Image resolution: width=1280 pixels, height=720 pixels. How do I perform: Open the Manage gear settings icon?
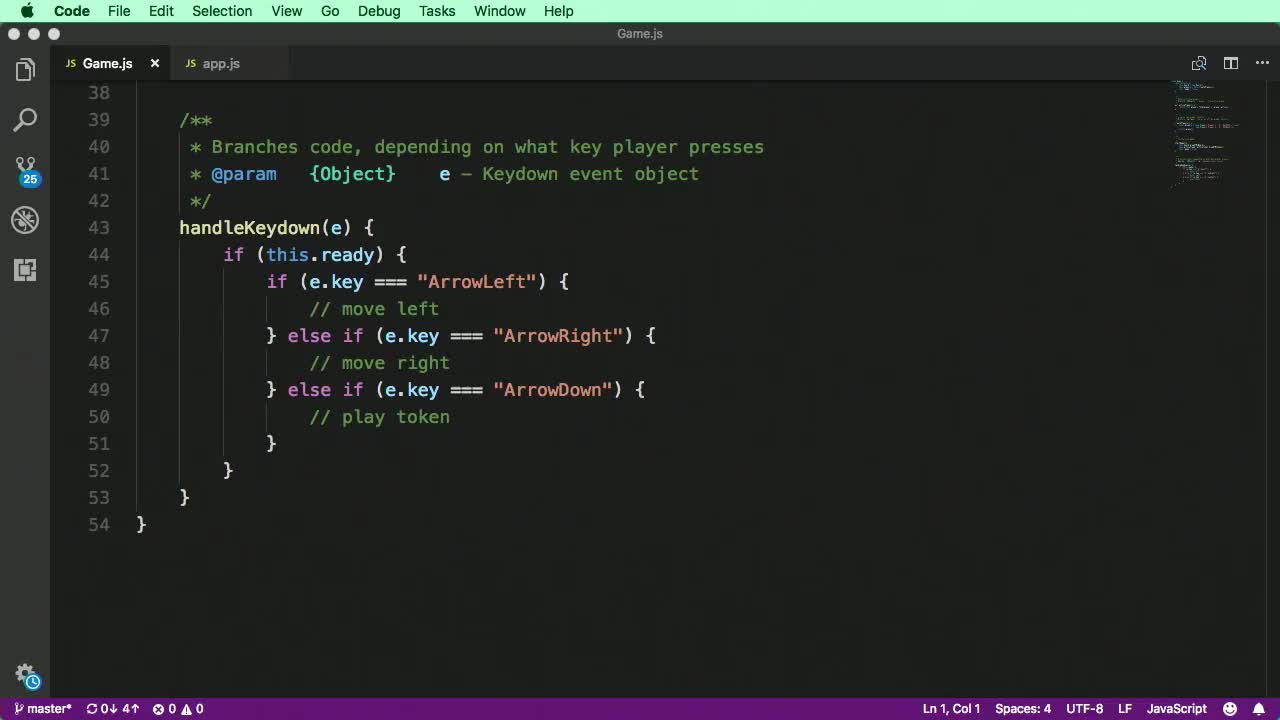[26, 675]
